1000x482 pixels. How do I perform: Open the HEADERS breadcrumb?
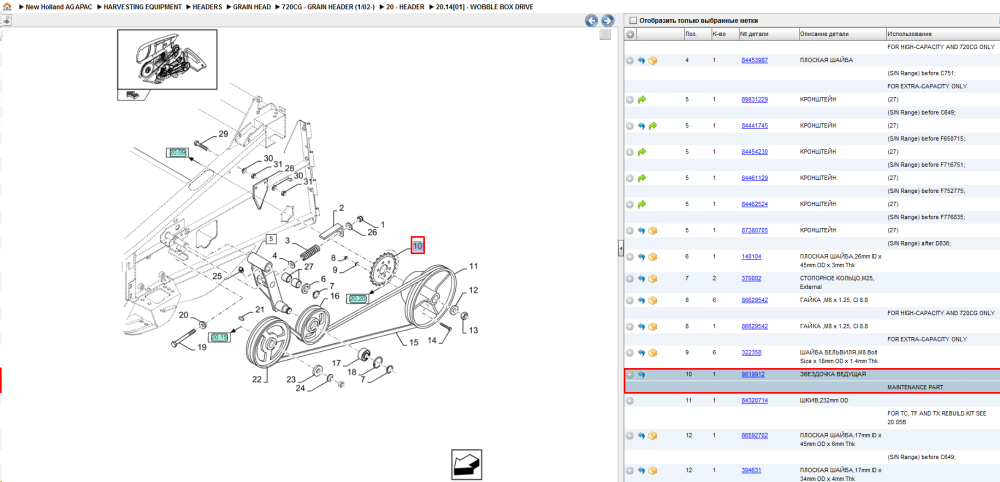click(207, 6)
